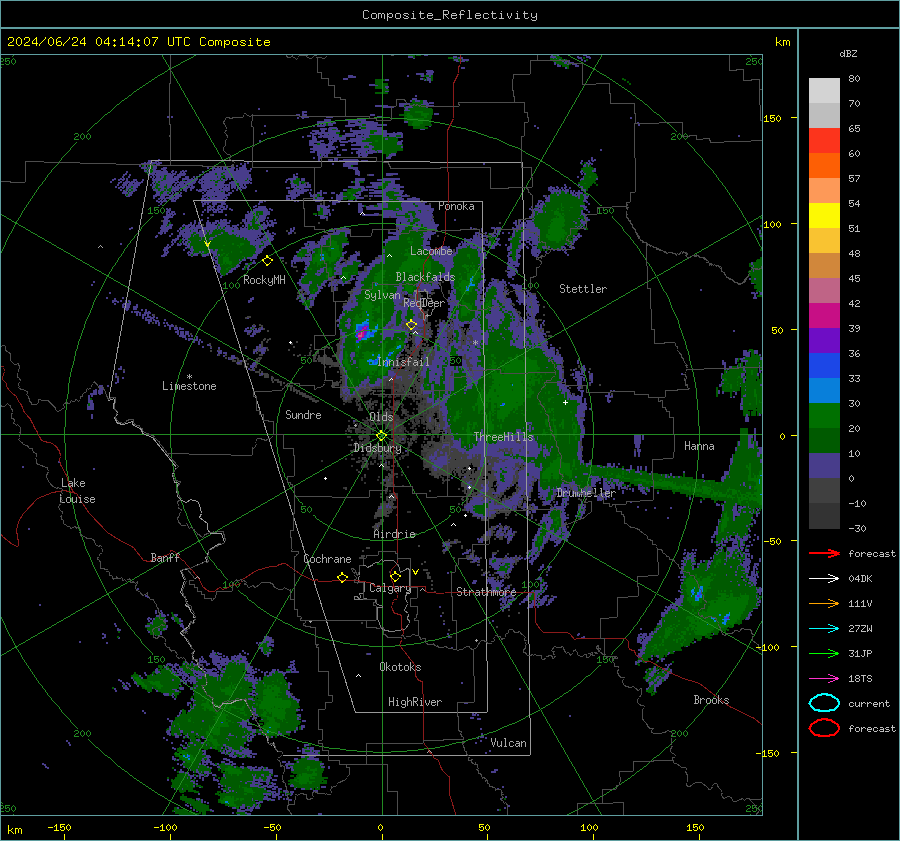The height and width of the screenshot is (841, 900).
Task: Click the Ponoka city label
Action: click(456, 206)
